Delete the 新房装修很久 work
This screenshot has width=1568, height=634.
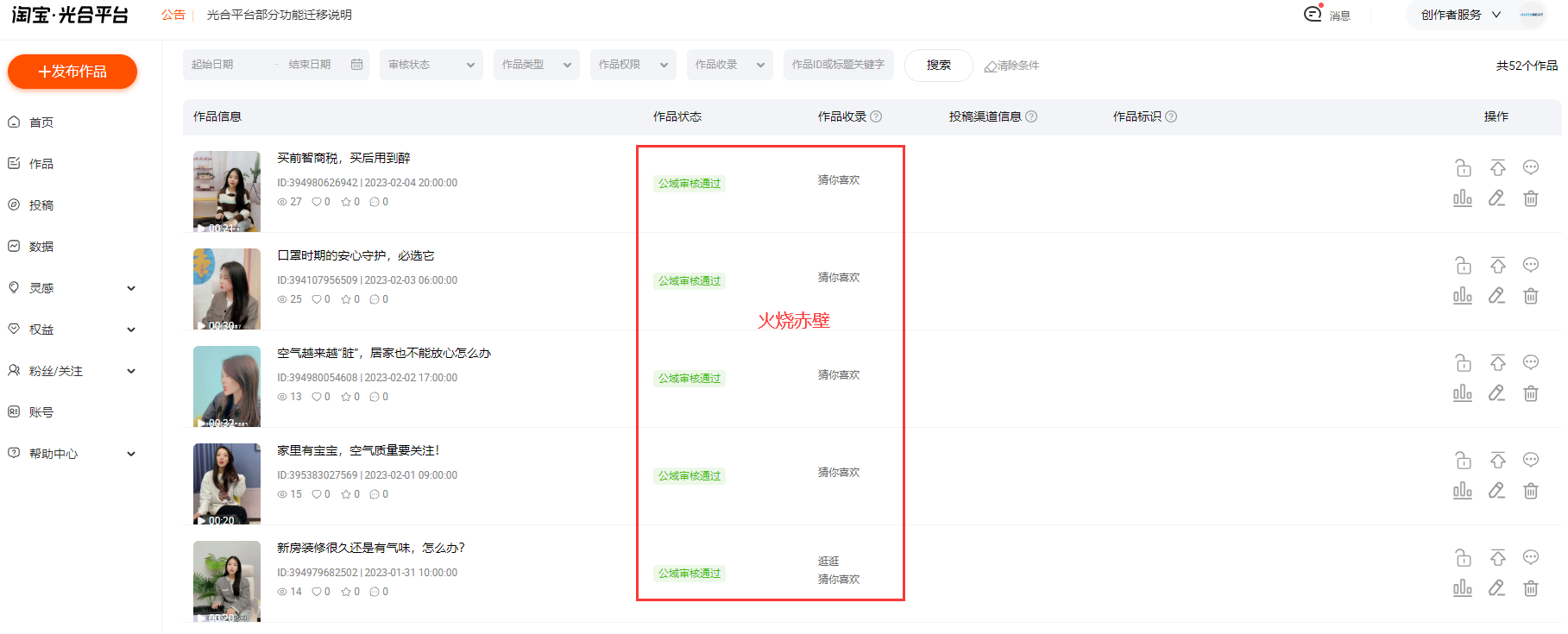click(x=1531, y=588)
